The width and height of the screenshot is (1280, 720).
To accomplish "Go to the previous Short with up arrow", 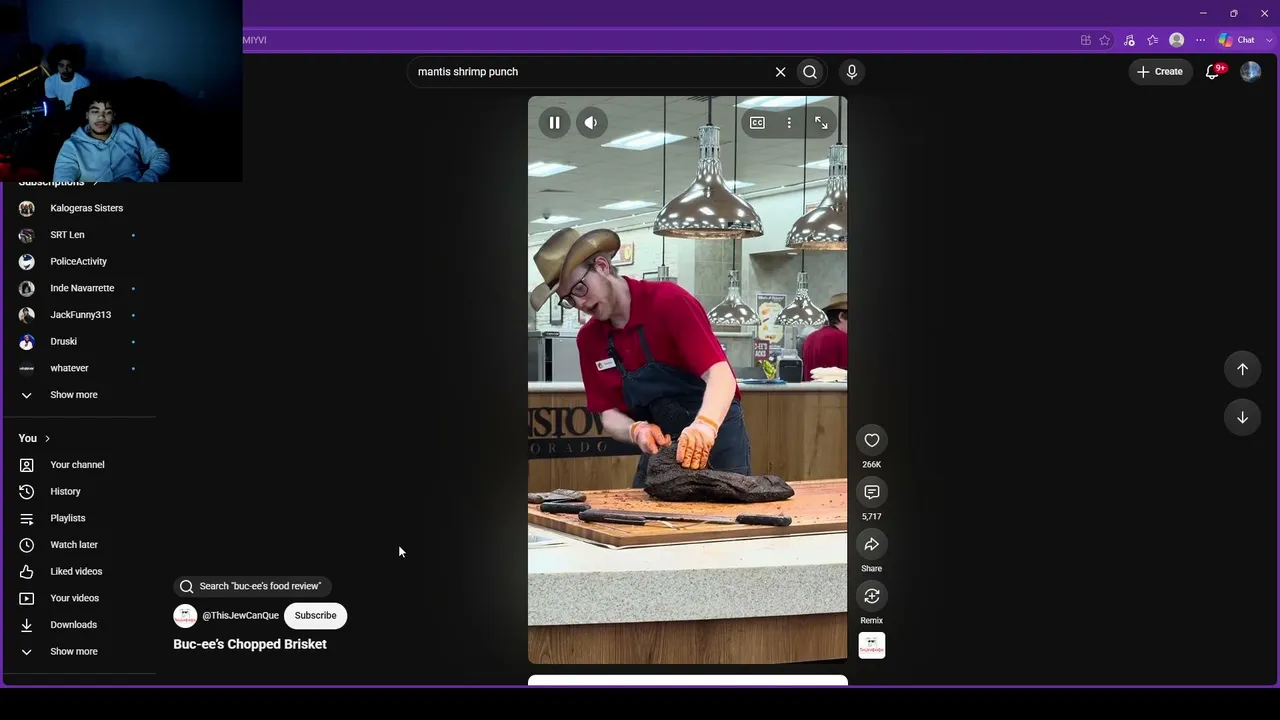I will pyautogui.click(x=1242, y=369).
